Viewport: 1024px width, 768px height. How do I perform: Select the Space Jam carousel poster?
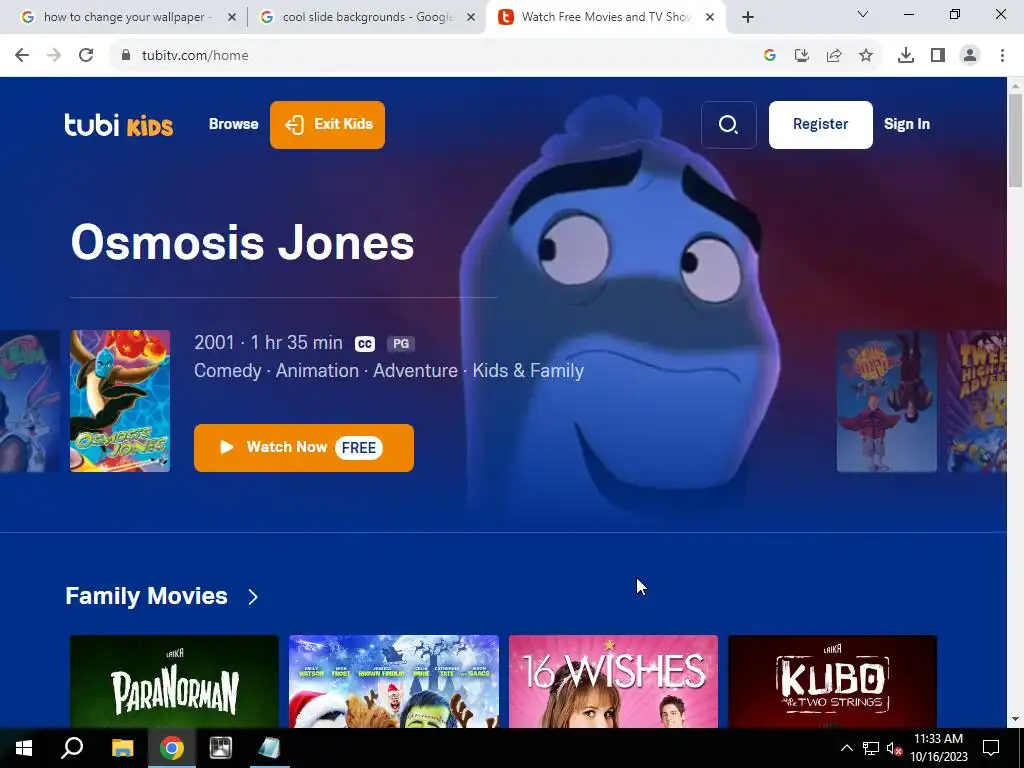29,401
